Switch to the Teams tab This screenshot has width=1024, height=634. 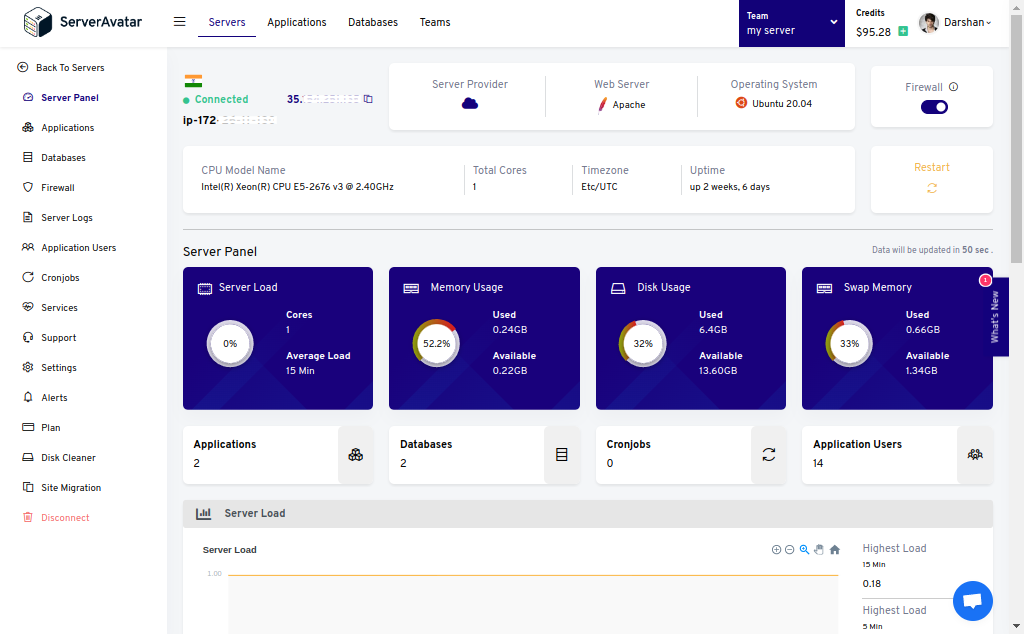pyautogui.click(x=435, y=22)
